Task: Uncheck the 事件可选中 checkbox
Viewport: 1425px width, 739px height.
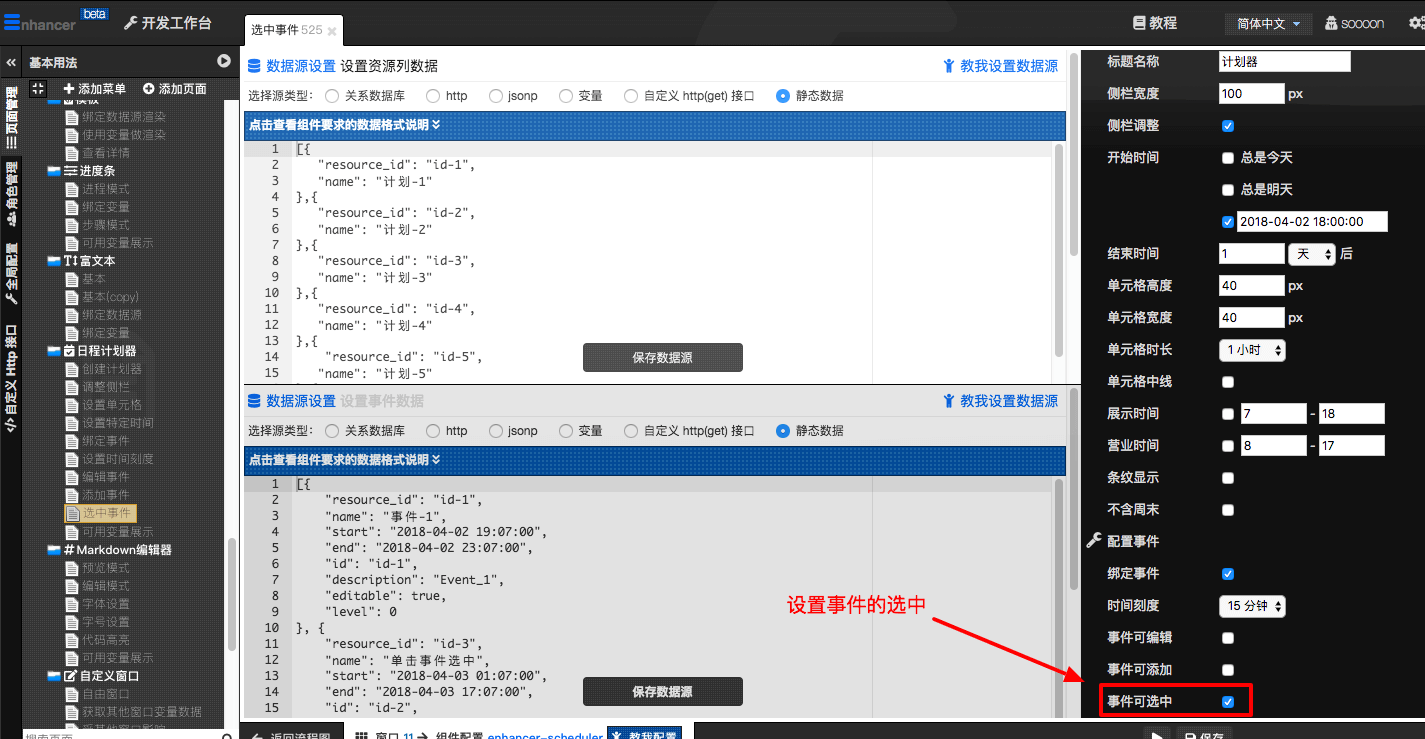Action: [1228, 702]
